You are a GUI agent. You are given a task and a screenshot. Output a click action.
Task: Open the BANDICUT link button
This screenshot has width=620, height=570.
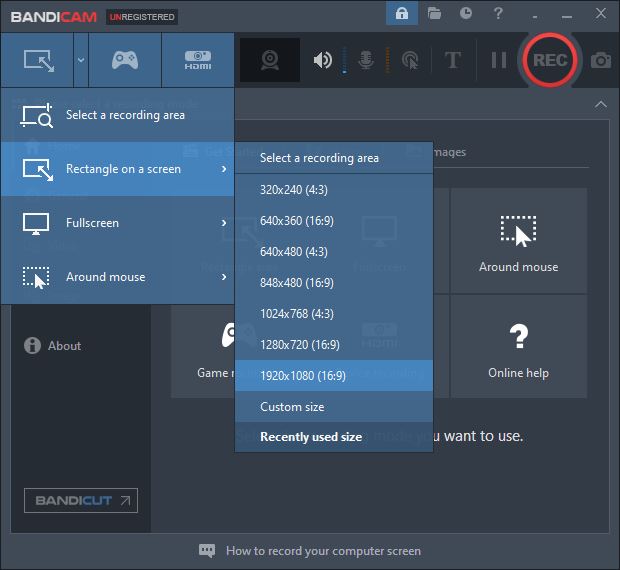81,500
